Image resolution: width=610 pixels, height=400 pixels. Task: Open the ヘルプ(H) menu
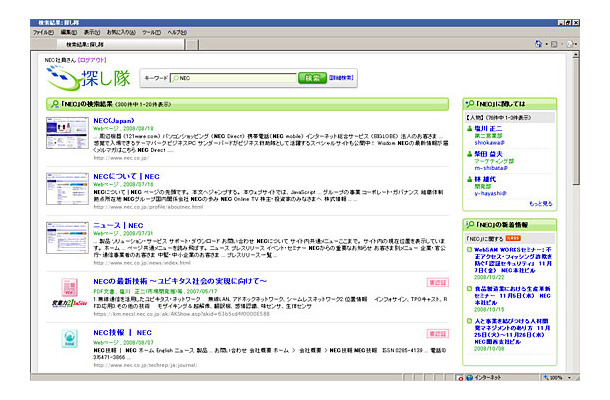(x=177, y=32)
